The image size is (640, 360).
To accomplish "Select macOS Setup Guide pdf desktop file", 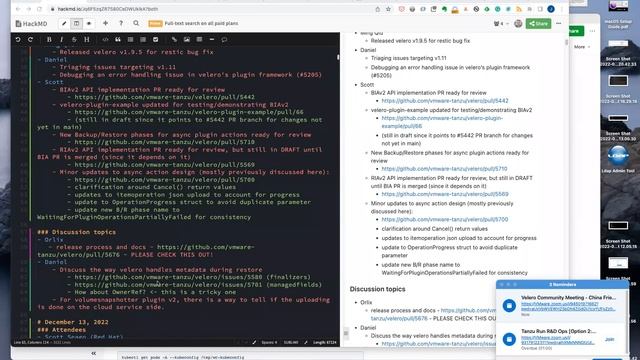I will coord(618,15).
